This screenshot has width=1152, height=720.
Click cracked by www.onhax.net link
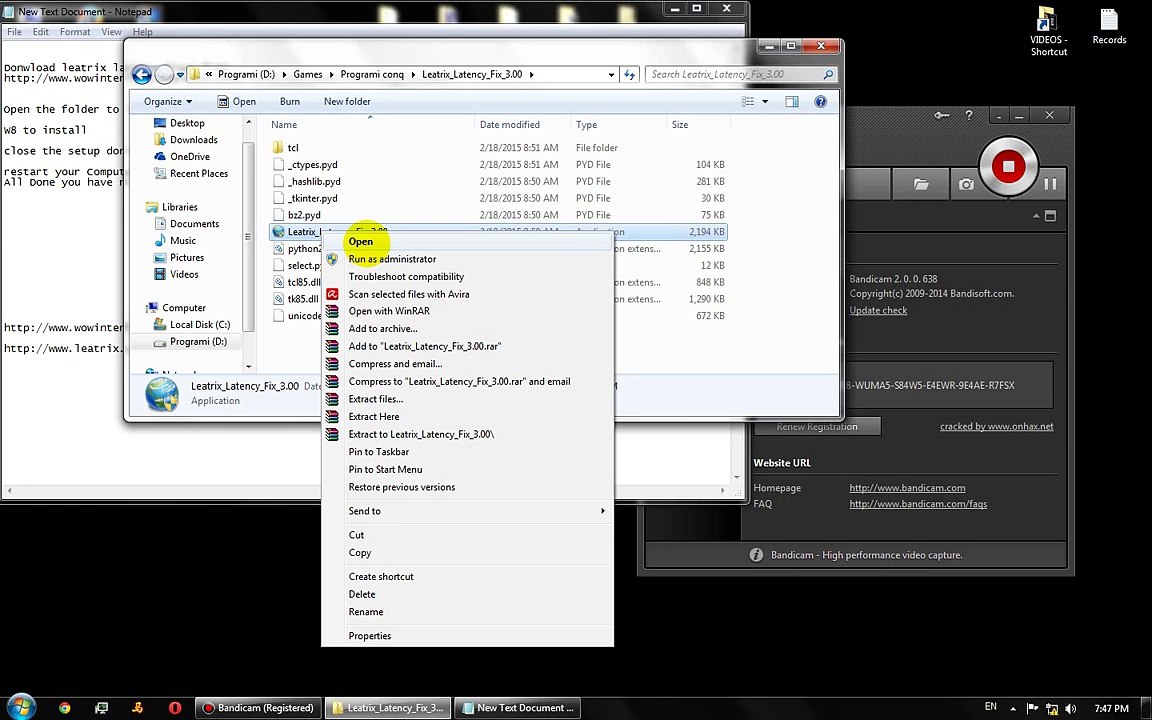point(996,426)
